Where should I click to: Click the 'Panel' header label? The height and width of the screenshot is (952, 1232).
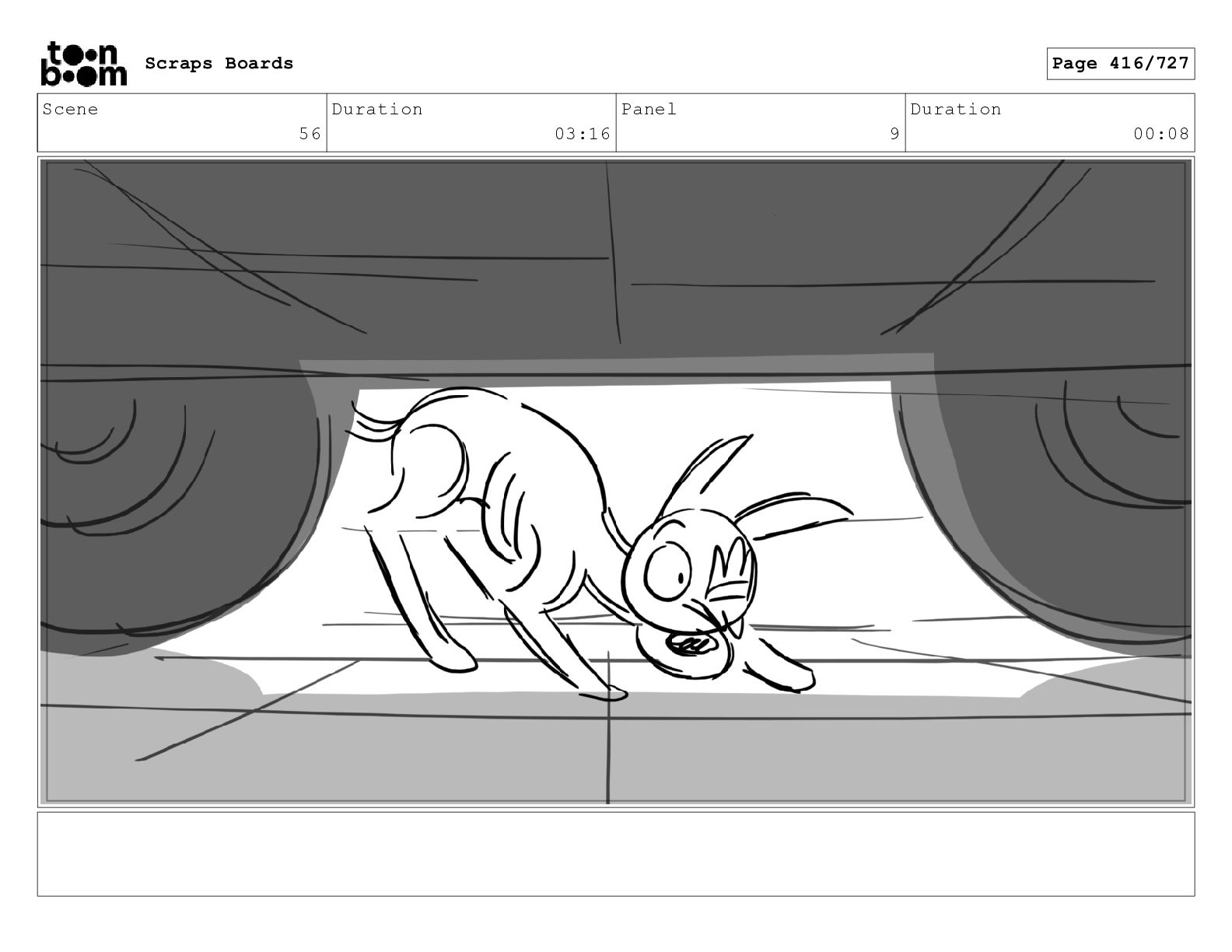pos(649,110)
